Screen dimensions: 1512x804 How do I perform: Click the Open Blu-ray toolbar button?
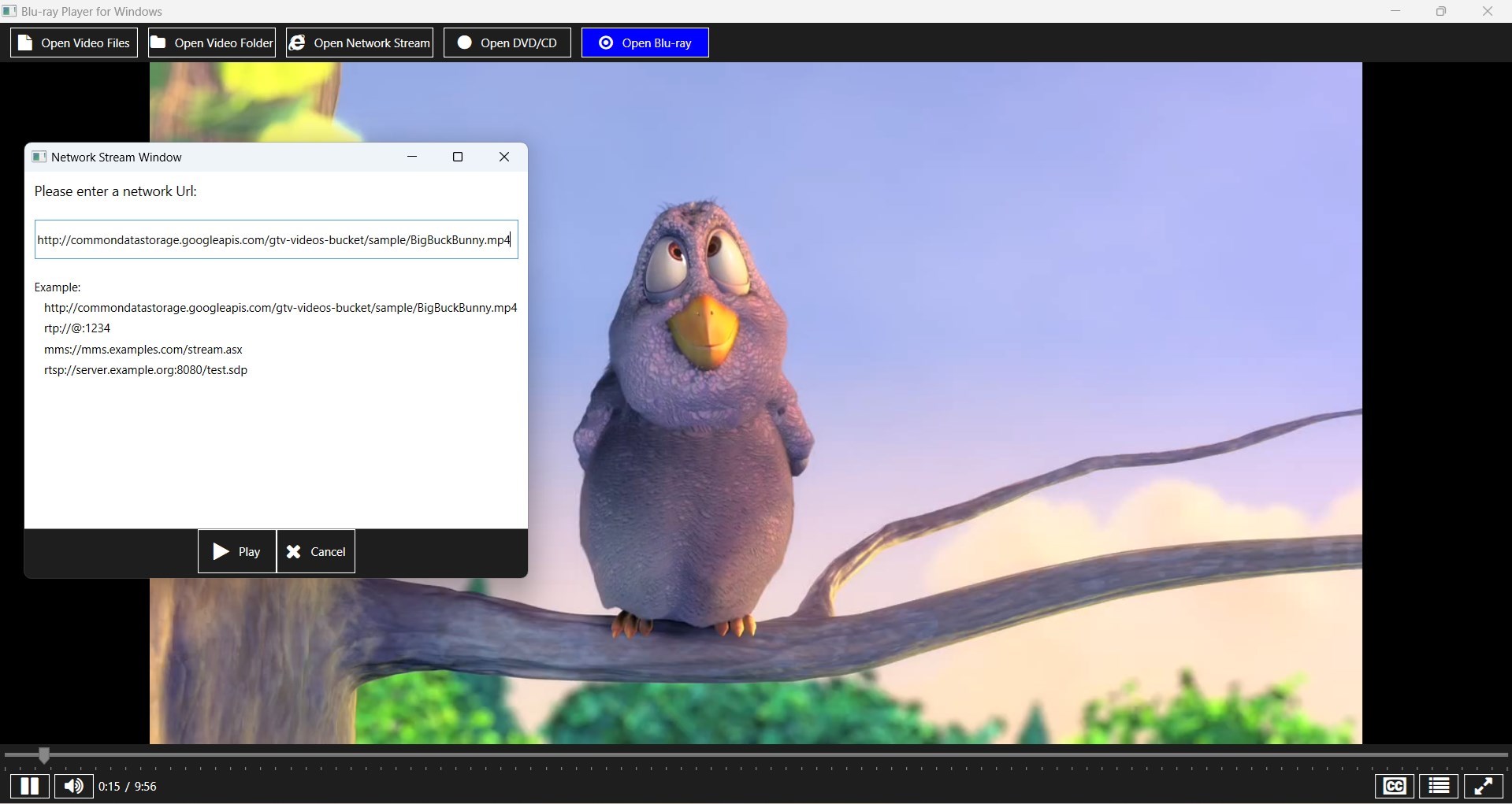(645, 43)
